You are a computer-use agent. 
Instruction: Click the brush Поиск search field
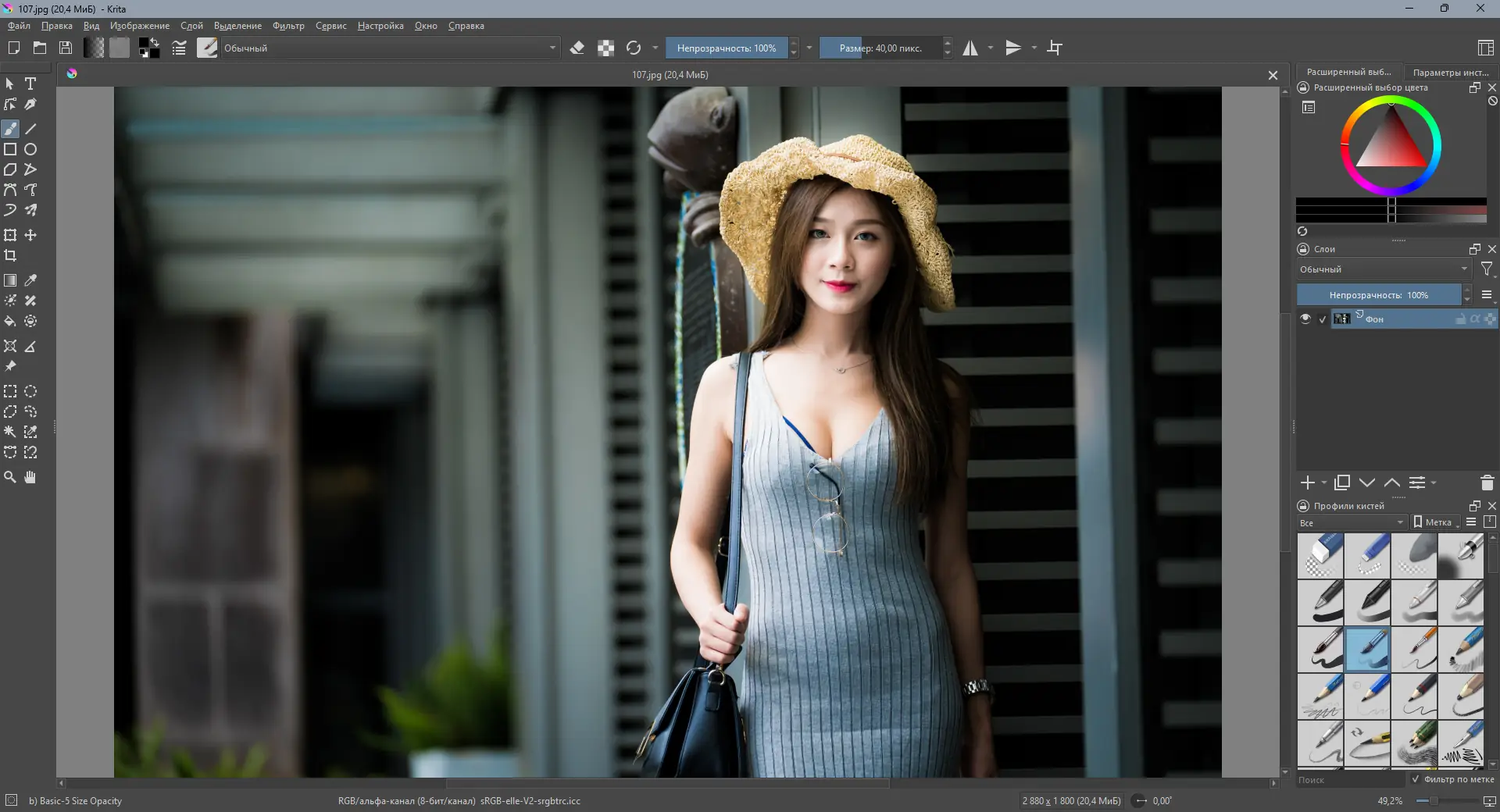1349,779
